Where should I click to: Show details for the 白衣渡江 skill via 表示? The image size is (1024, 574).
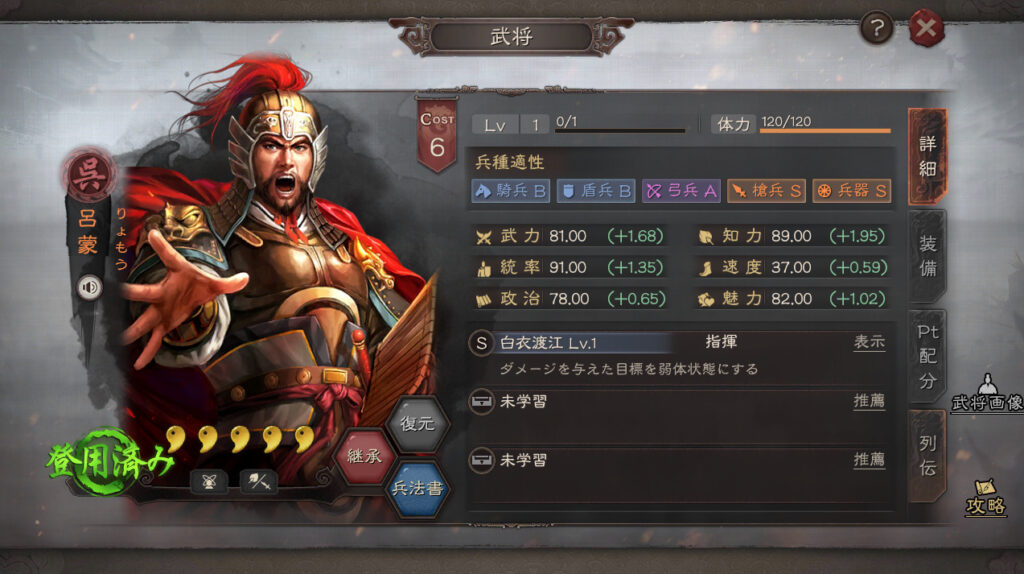(869, 342)
